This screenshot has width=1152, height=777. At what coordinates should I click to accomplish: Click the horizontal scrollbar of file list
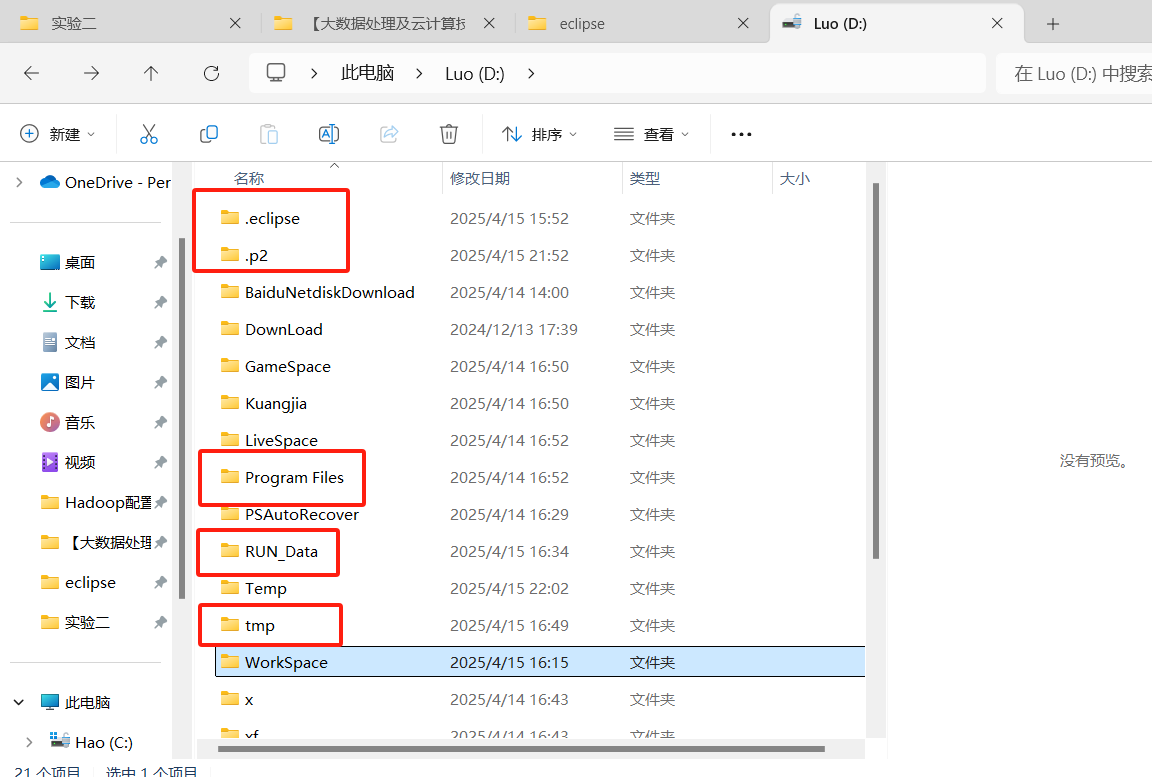[522, 749]
